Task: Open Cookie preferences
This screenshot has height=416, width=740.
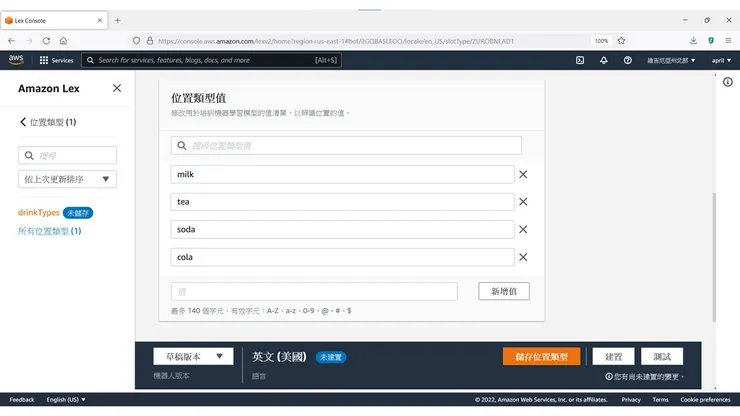Action: point(705,399)
